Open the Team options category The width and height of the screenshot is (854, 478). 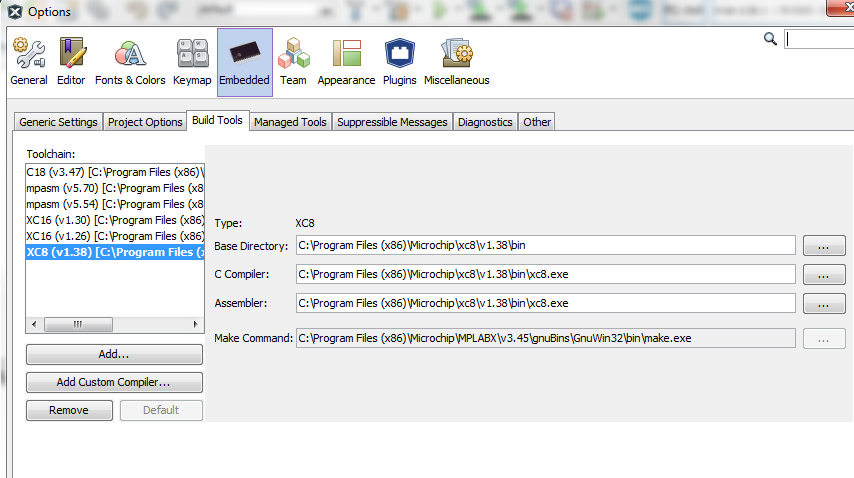(293, 62)
